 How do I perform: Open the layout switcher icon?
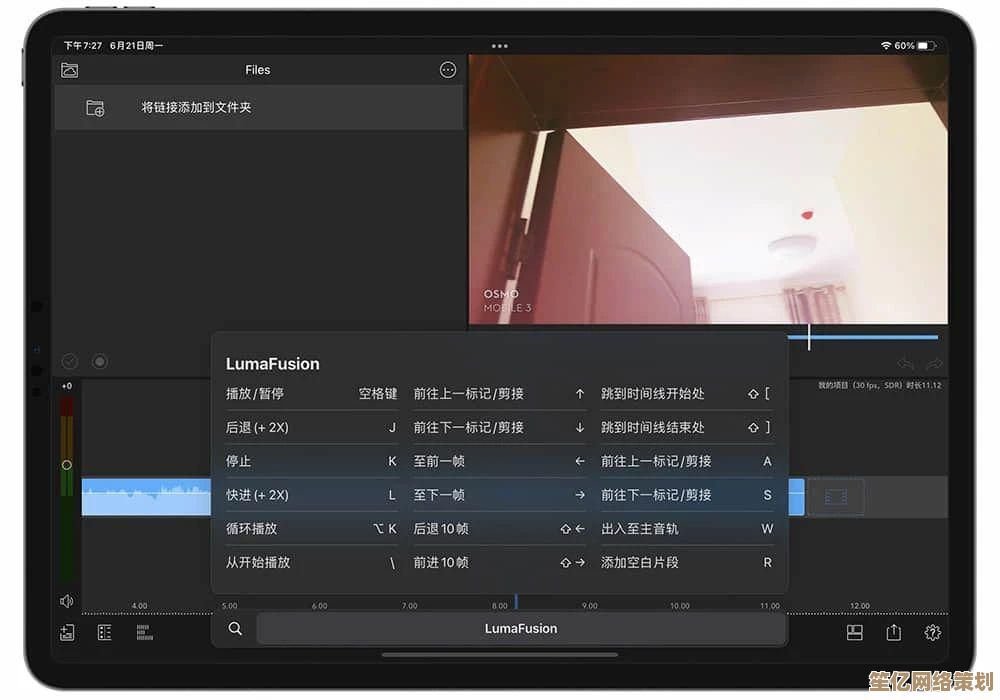click(855, 632)
